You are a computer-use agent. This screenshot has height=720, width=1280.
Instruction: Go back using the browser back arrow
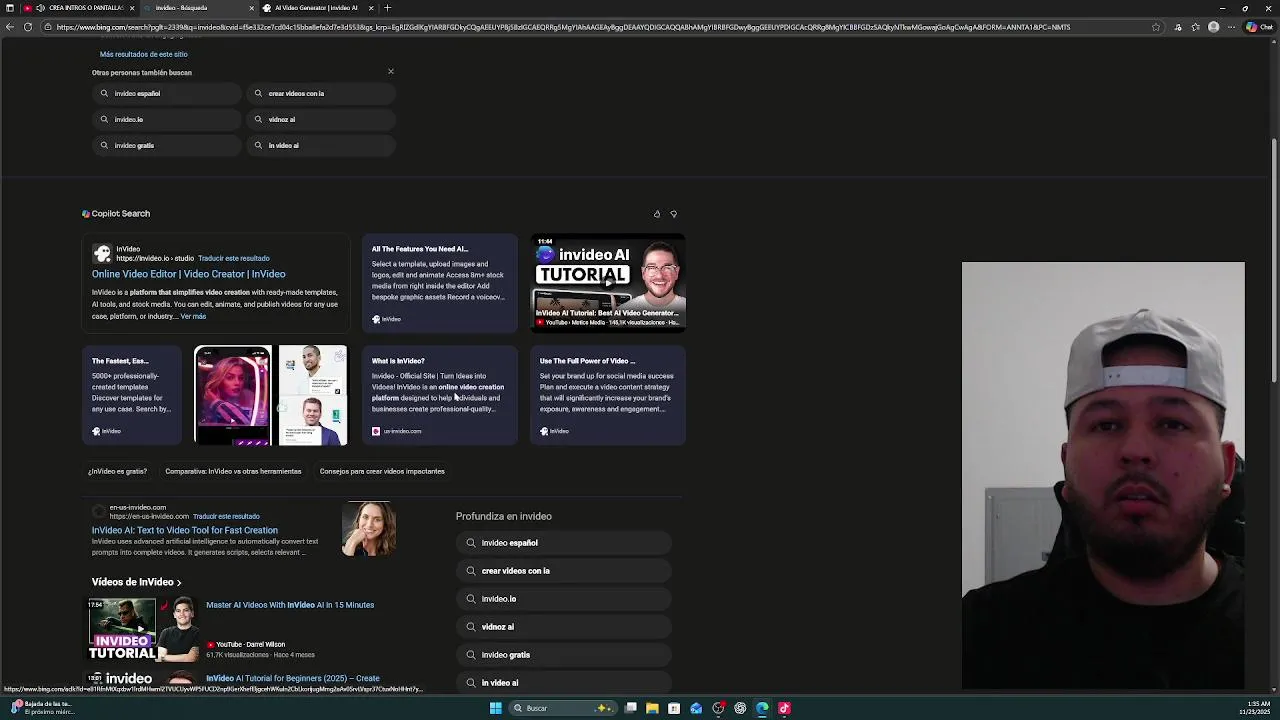(10, 27)
